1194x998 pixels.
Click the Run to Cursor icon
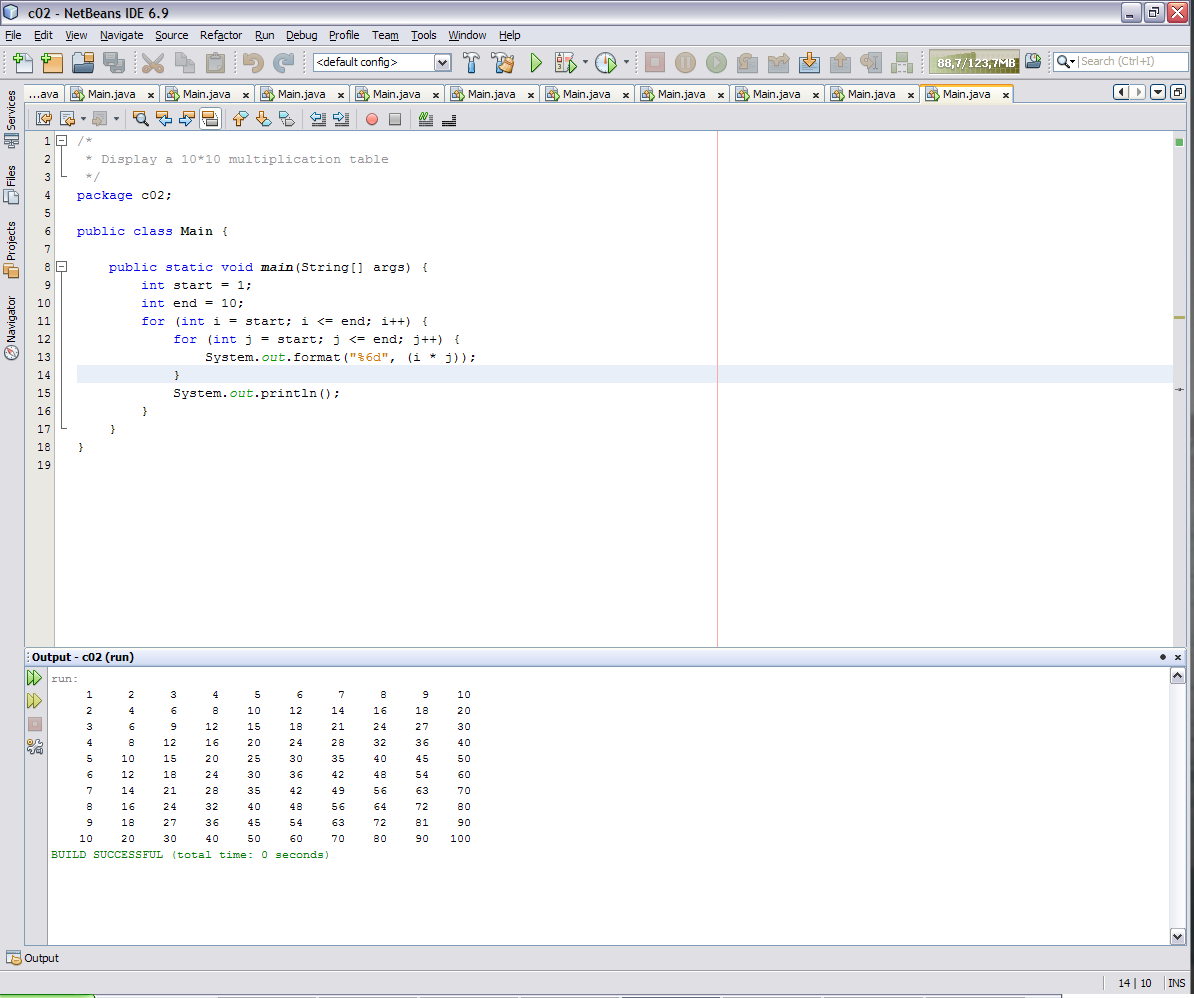click(870, 62)
